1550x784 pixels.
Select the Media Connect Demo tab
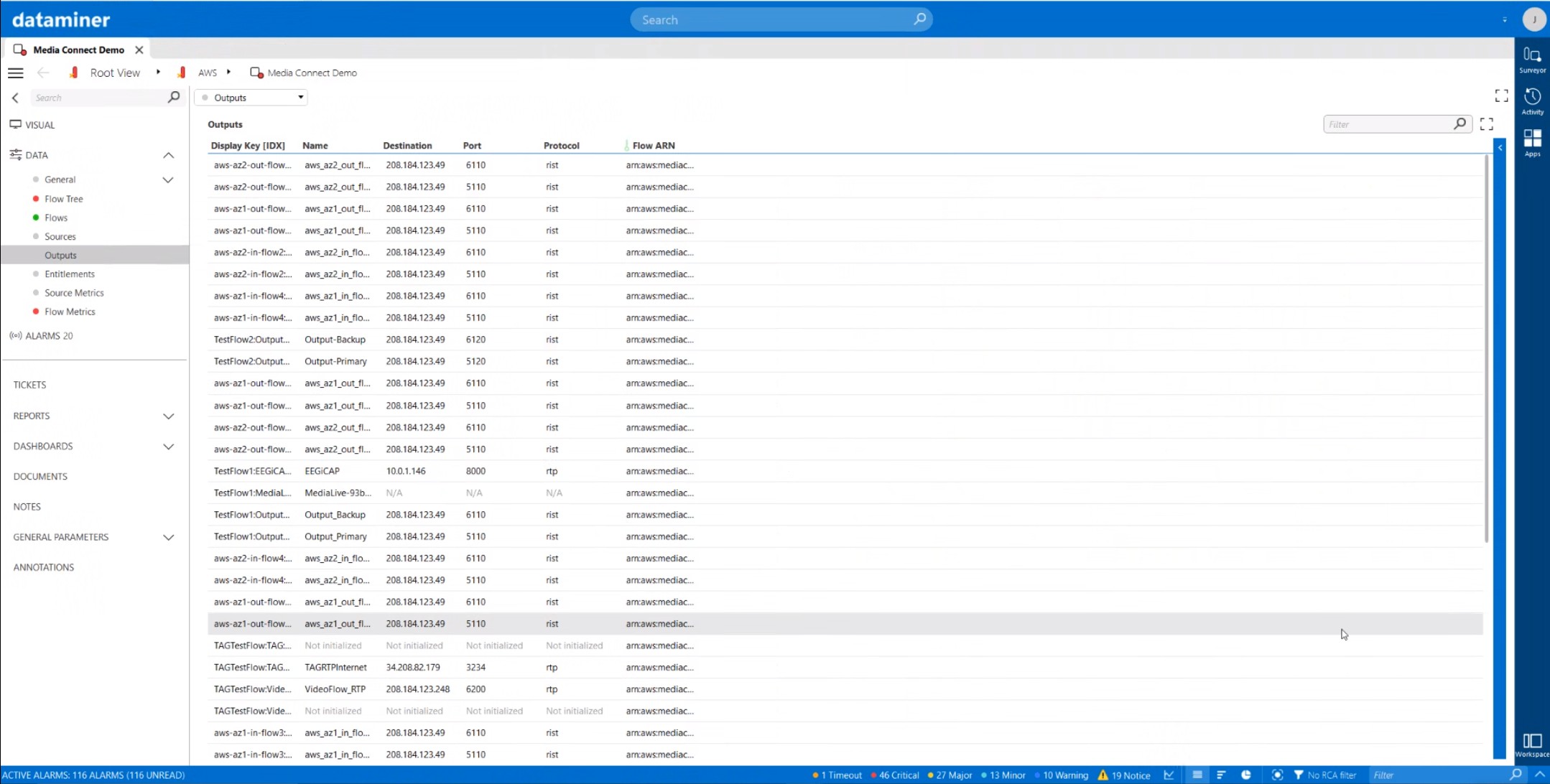(78, 50)
